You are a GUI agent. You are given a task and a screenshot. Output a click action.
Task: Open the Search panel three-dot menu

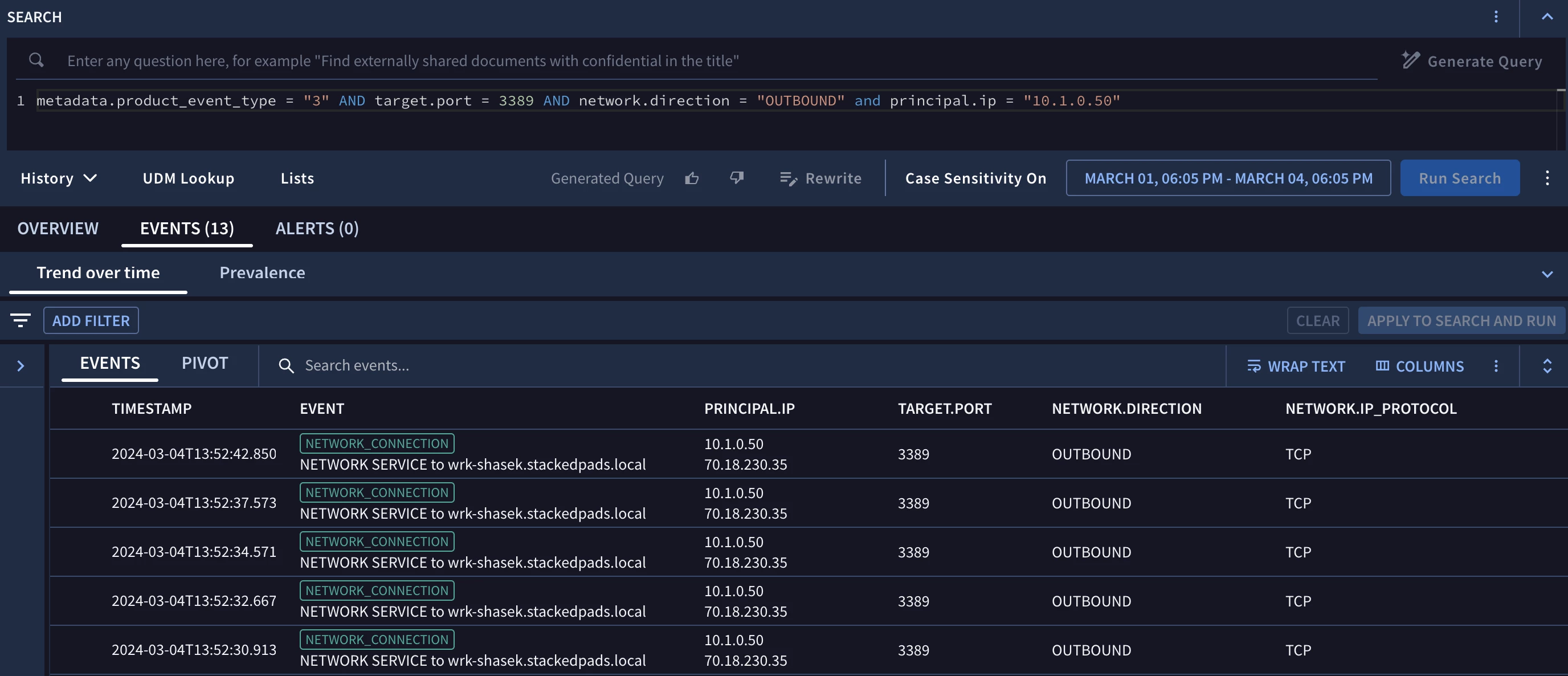[x=1496, y=17]
